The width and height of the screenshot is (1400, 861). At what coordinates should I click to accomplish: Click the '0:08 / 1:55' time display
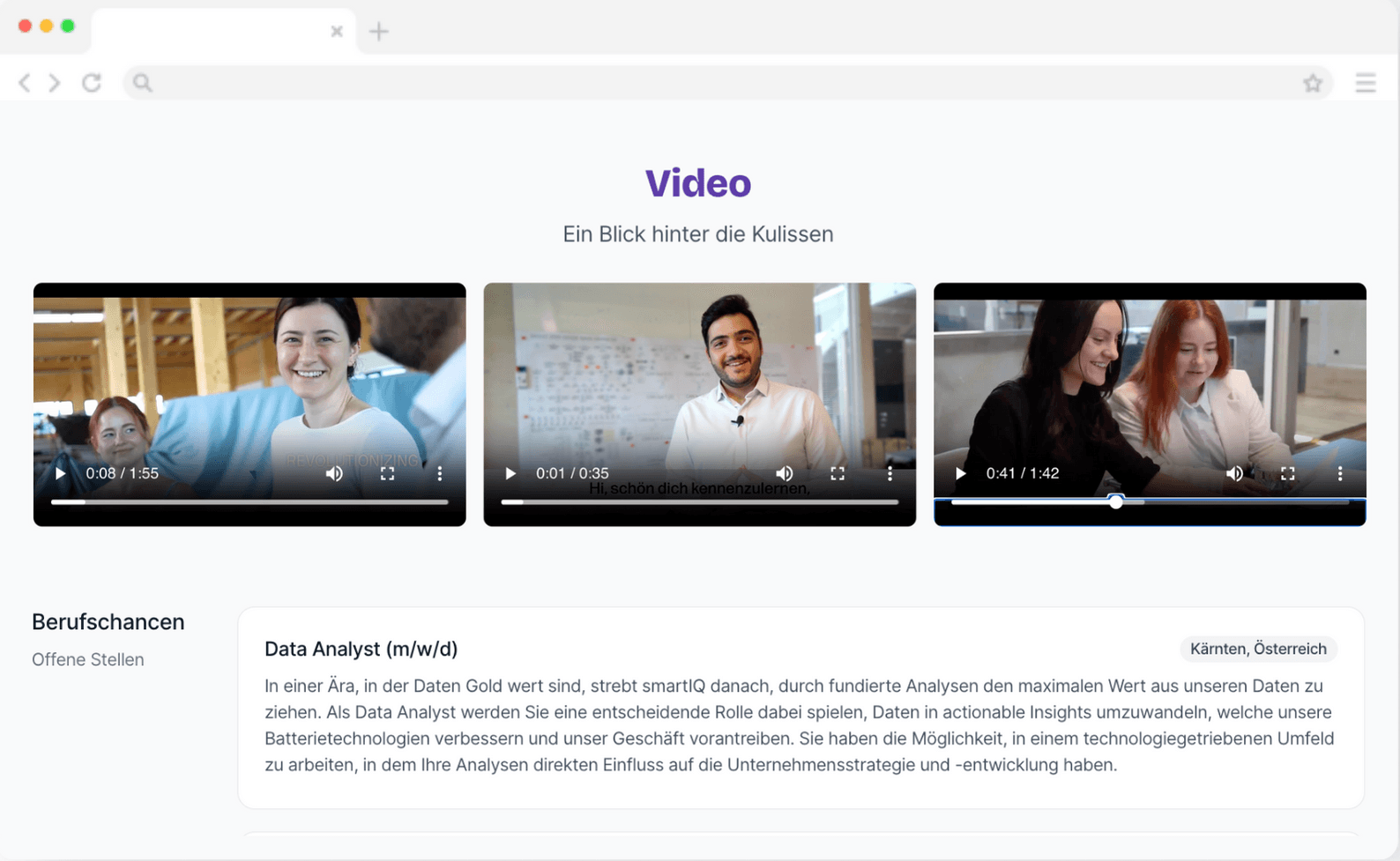tap(122, 473)
